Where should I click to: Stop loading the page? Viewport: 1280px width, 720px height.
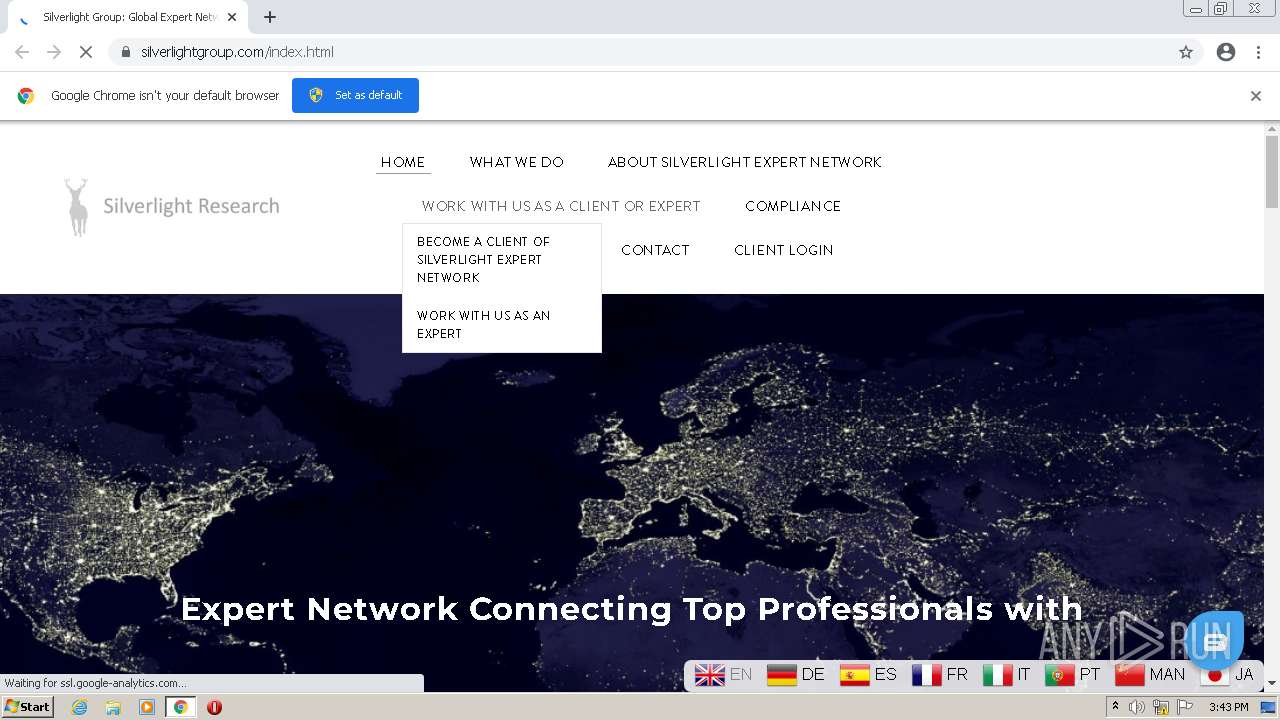pyautogui.click(x=86, y=52)
